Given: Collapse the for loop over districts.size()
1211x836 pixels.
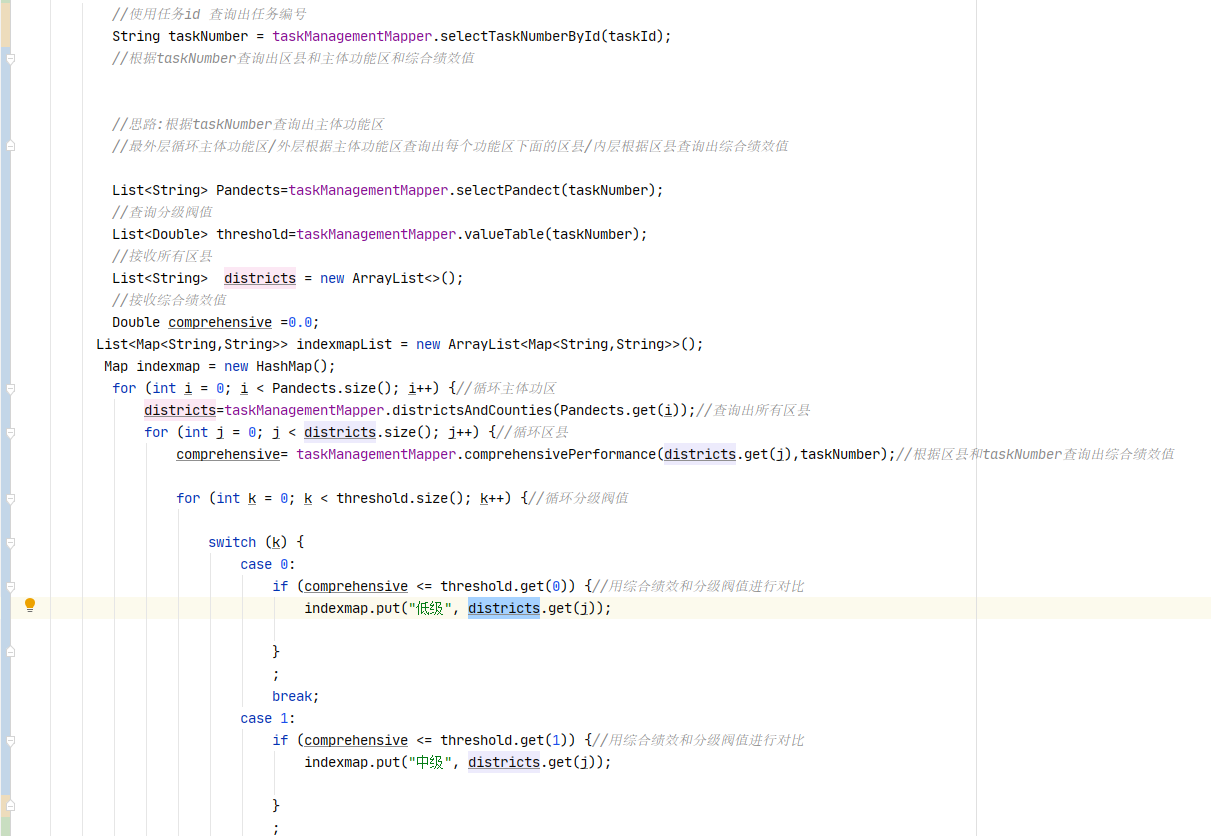Looking at the screenshot, I should tap(10, 432).
